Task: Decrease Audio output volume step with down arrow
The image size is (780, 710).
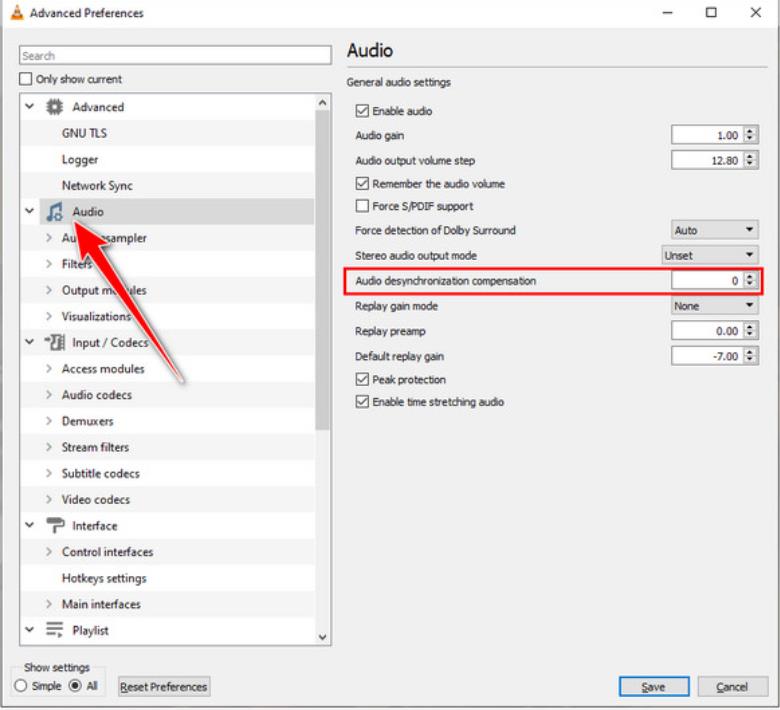Action: 750,164
